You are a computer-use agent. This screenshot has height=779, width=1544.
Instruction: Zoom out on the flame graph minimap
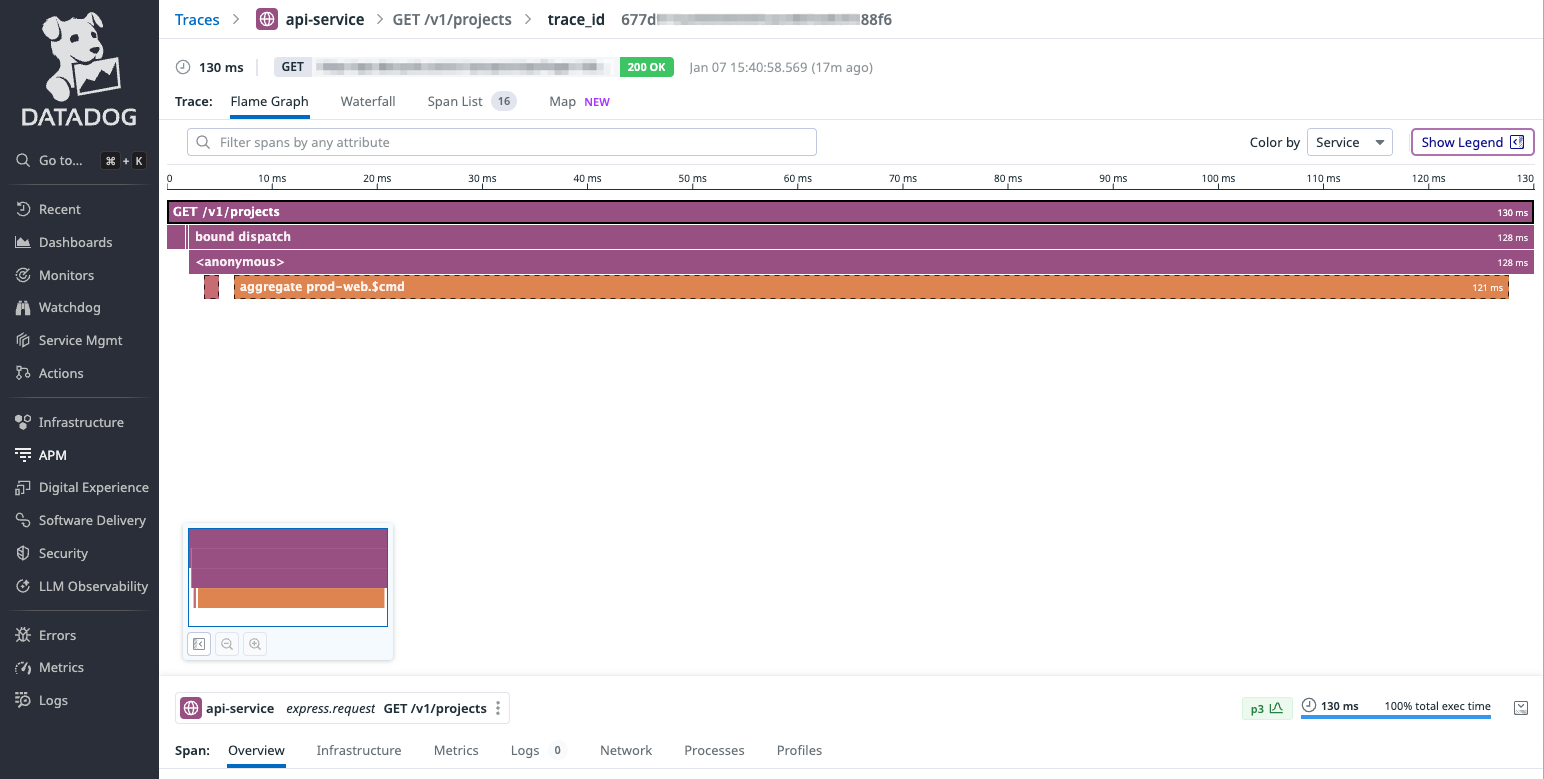click(x=227, y=643)
